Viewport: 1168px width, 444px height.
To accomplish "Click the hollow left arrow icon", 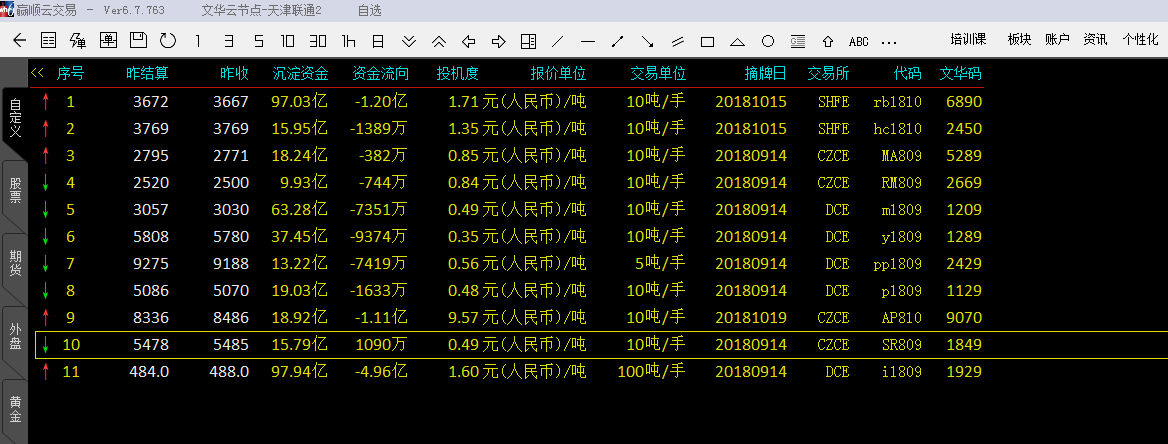I will pos(469,41).
